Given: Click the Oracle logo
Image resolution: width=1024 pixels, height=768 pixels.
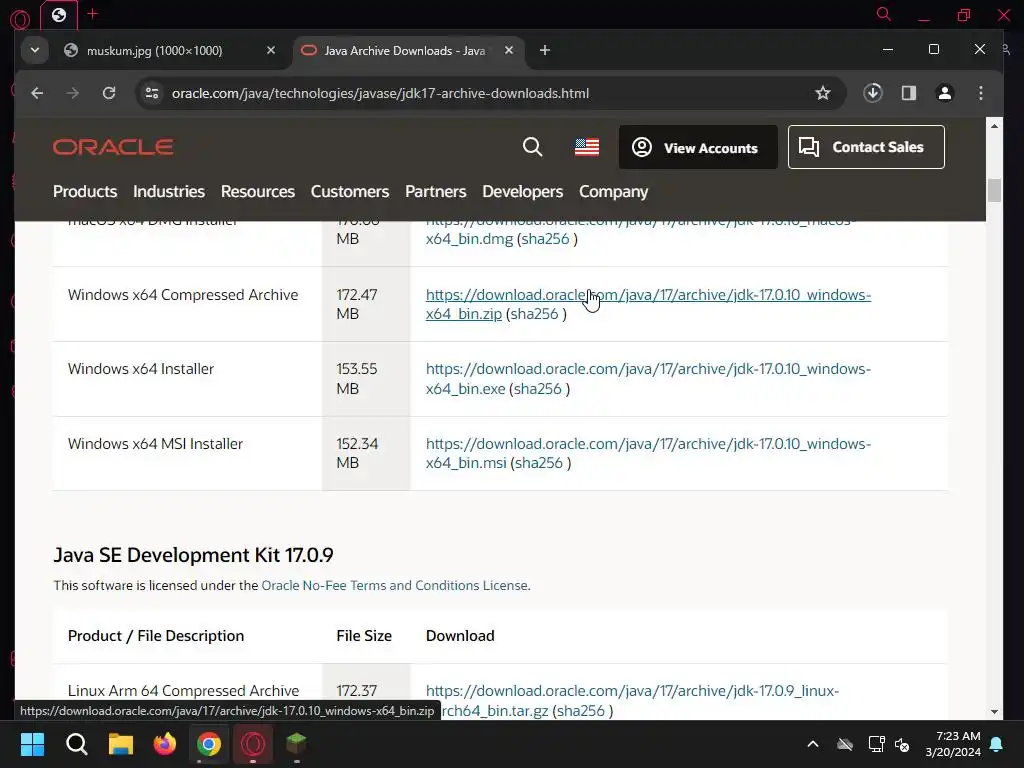Looking at the screenshot, I should [113, 147].
